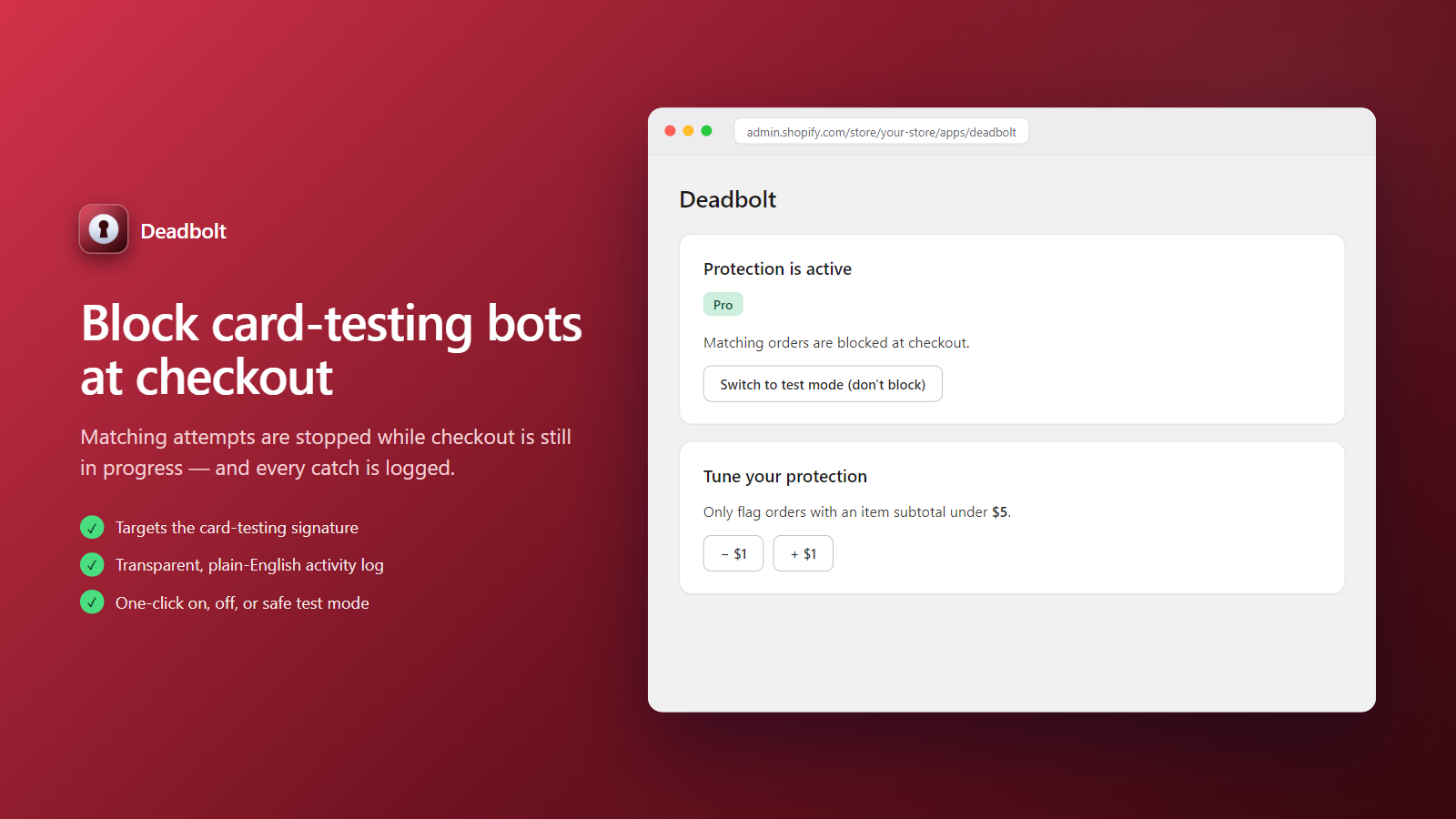
Task: Click the red close window dot
Action: click(x=671, y=131)
